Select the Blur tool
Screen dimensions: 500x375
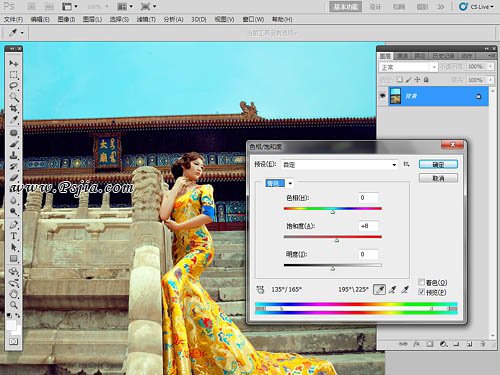coord(14,201)
